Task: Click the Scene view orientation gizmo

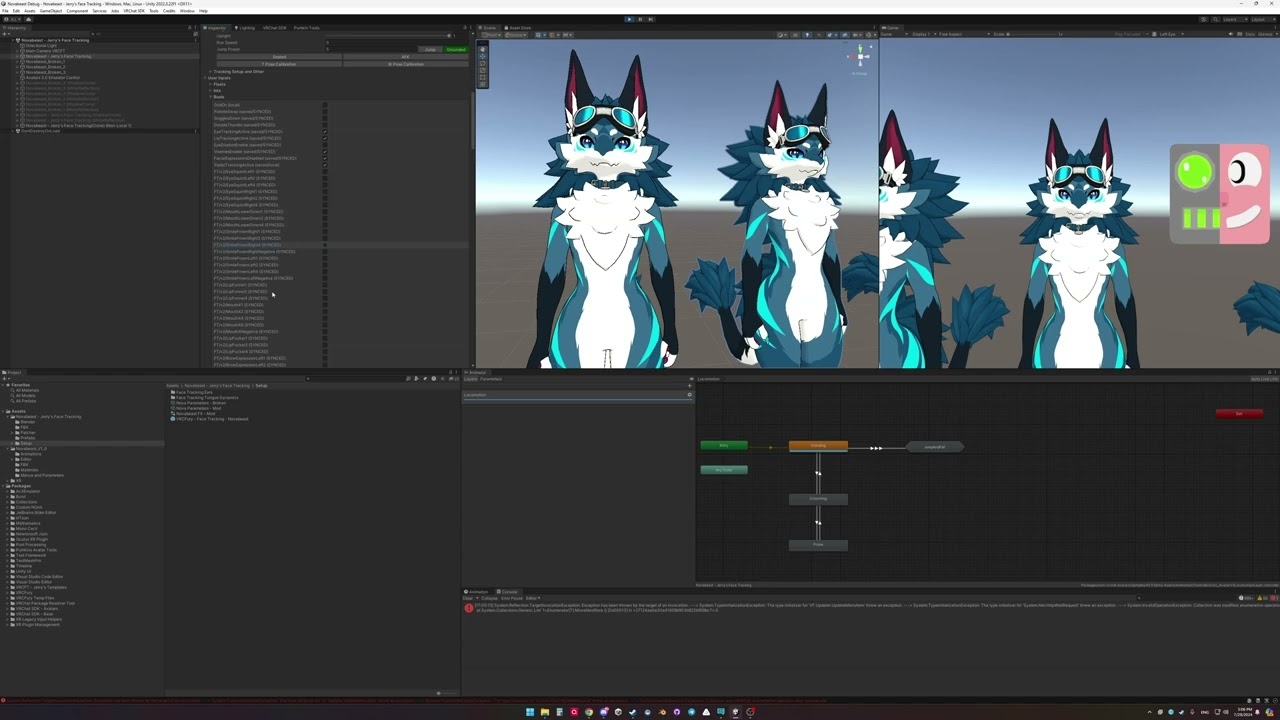Action: click(x=861, y=57)
